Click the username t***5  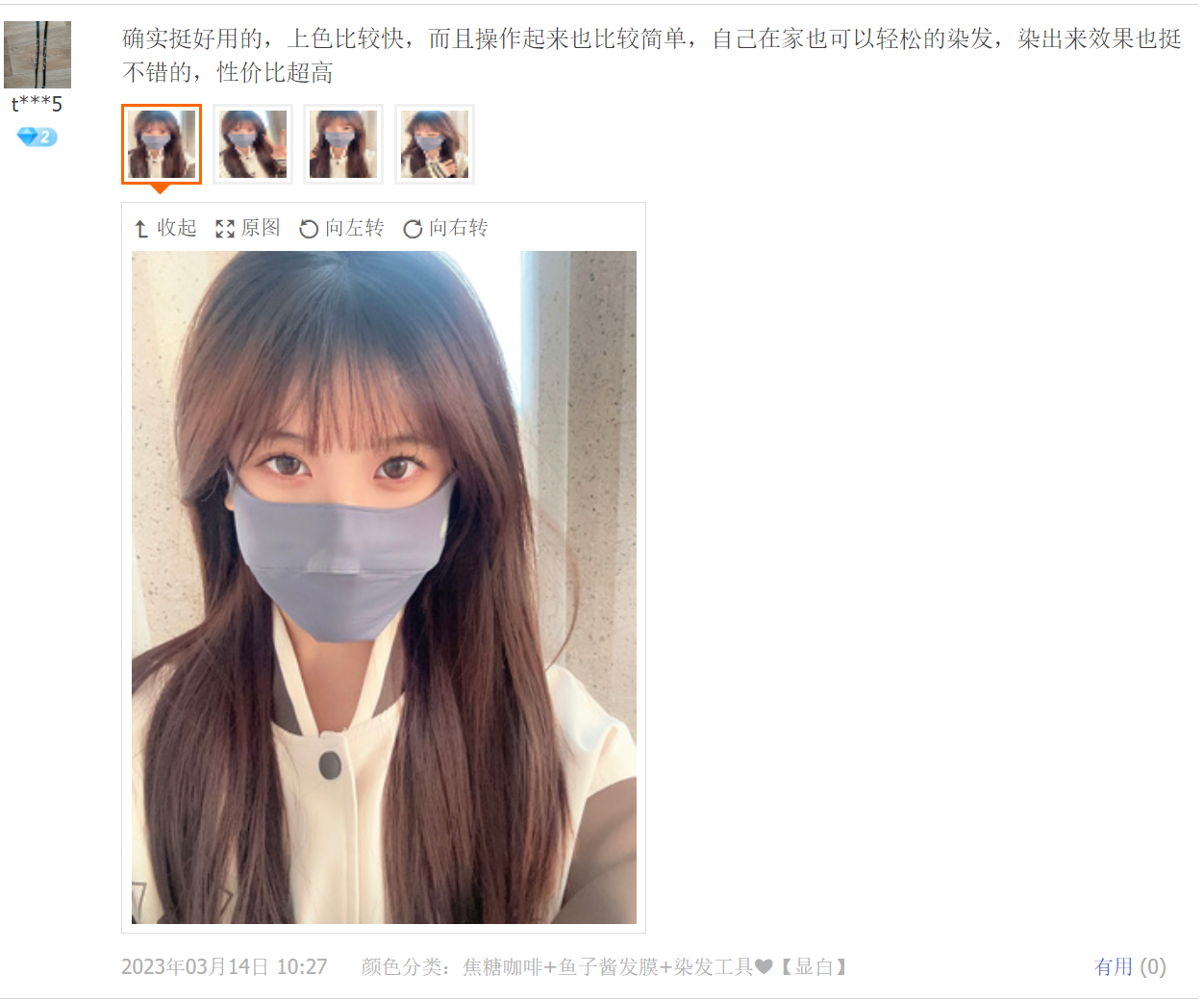(x=37, y=104)
